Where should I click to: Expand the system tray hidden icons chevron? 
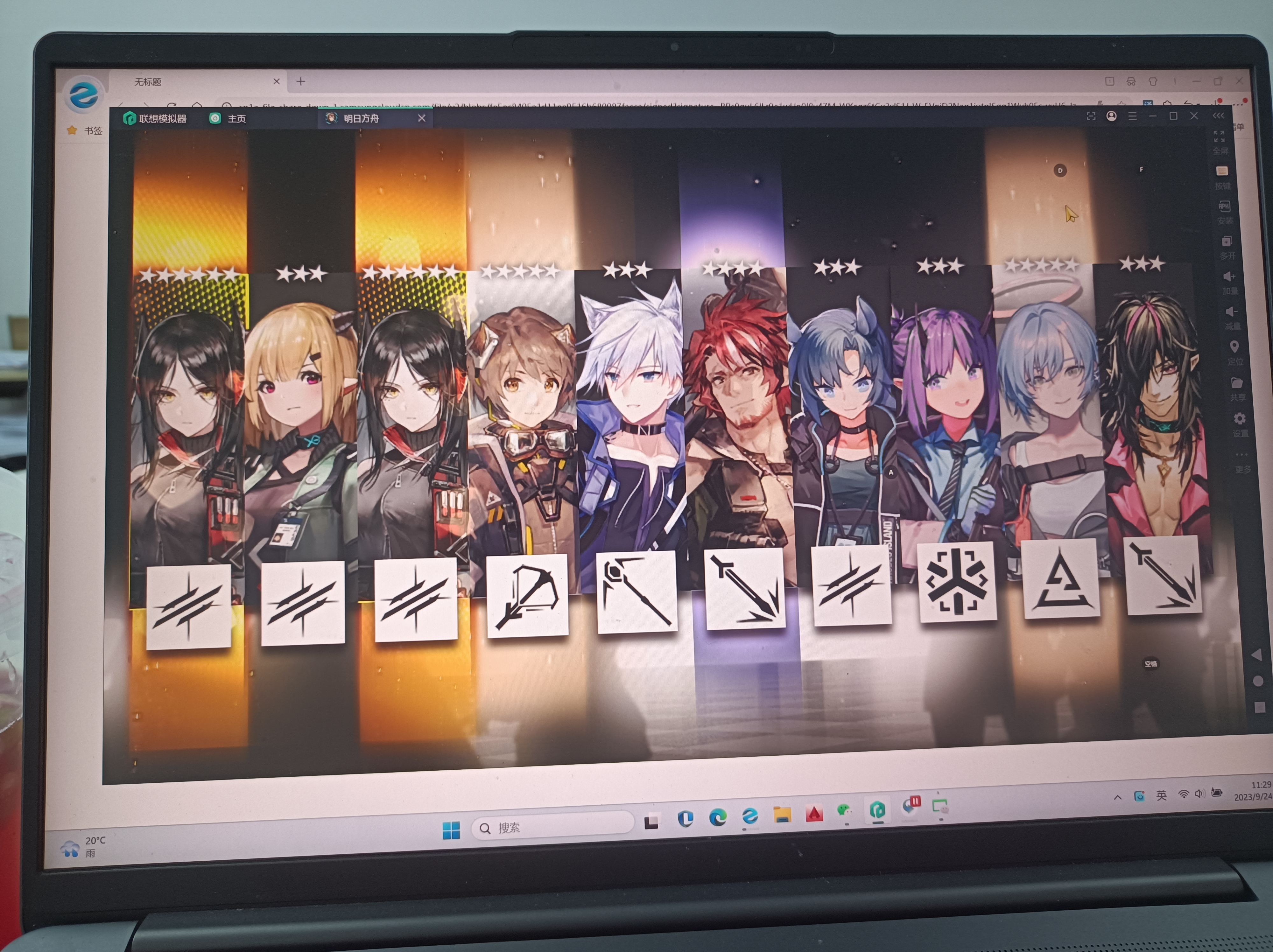click(1118, 797)
